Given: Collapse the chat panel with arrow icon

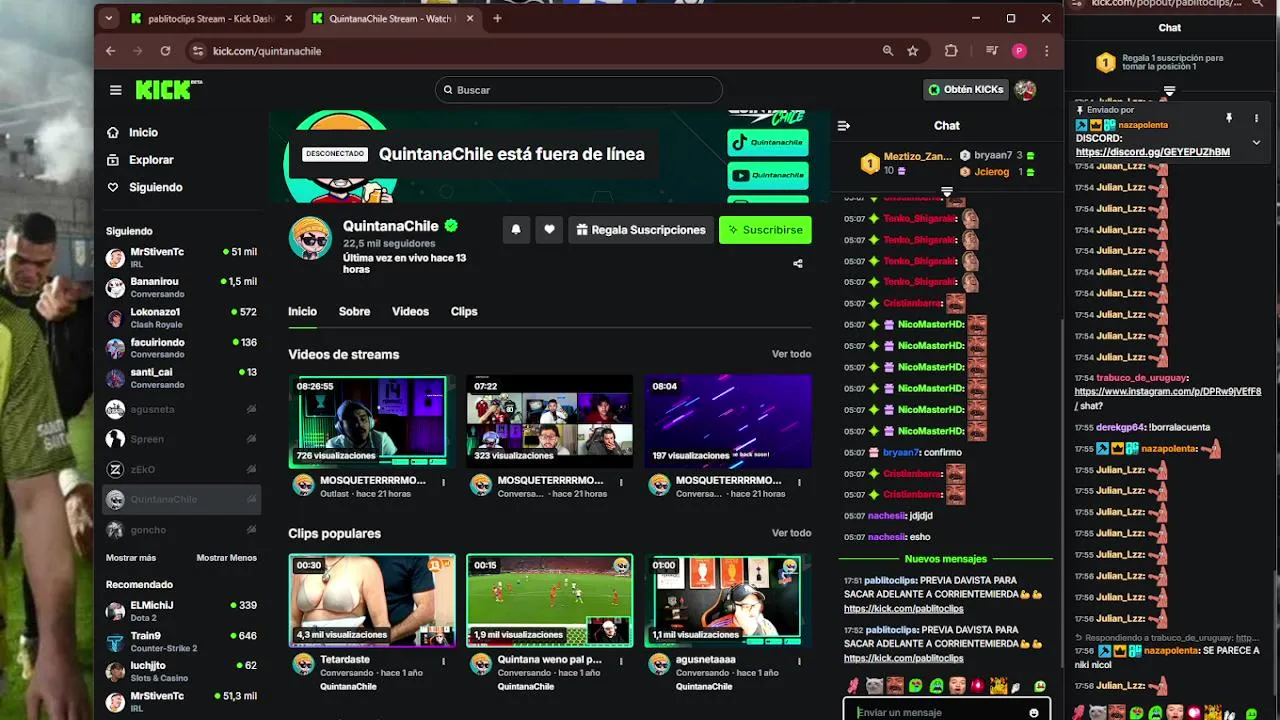Looking at the screenshot, I should [x=843, y=126].
